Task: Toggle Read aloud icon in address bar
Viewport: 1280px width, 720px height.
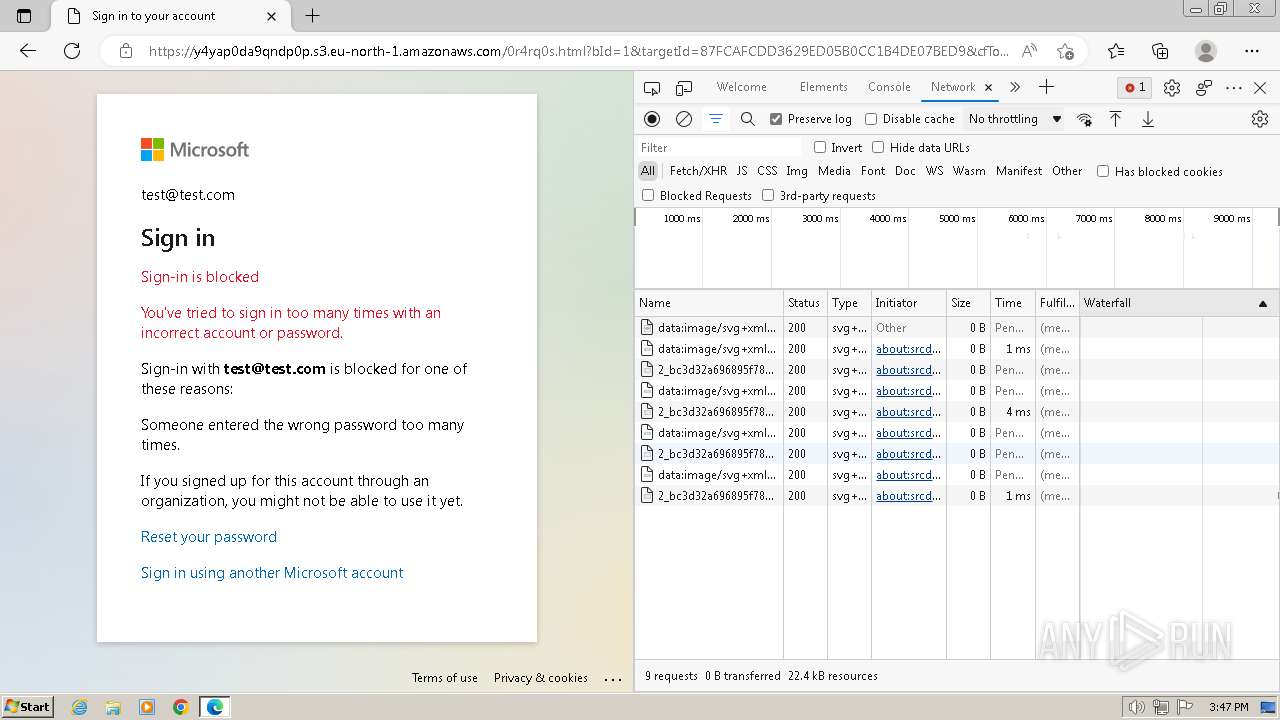Action: tap(1029, 51)
